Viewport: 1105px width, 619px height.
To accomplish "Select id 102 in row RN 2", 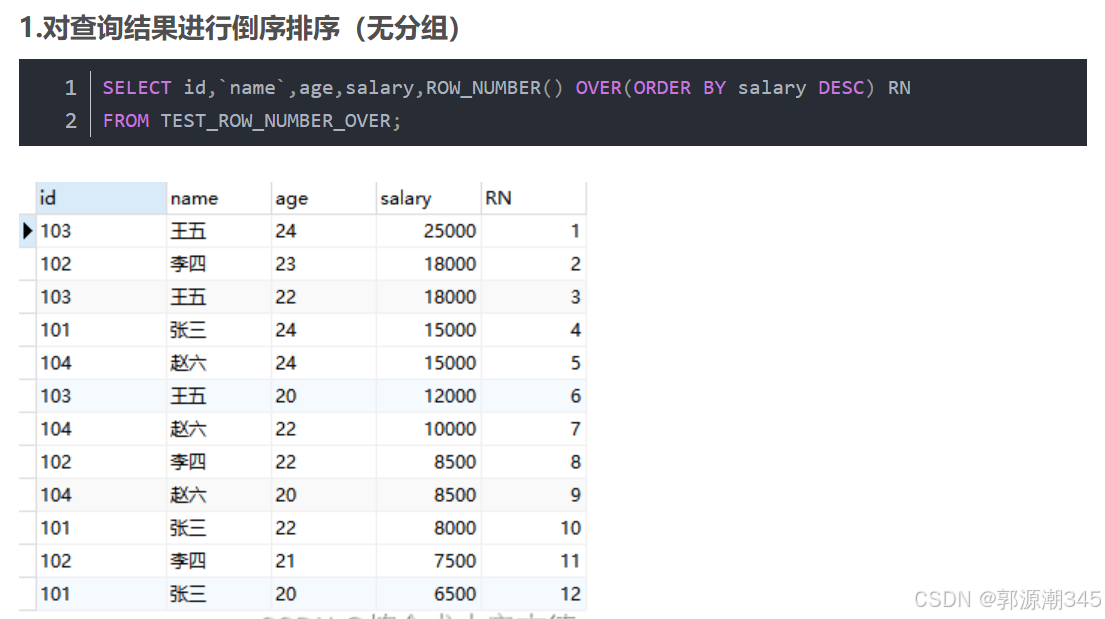I will 101,264.
